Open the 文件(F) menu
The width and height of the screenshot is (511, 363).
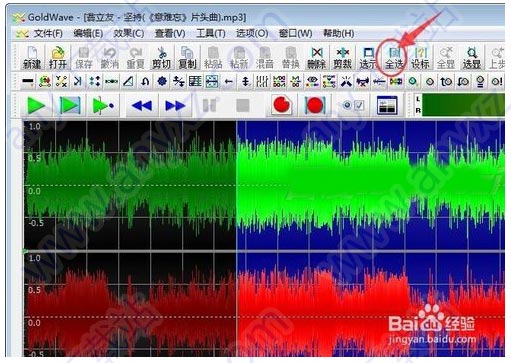click(x=48, y=33)
